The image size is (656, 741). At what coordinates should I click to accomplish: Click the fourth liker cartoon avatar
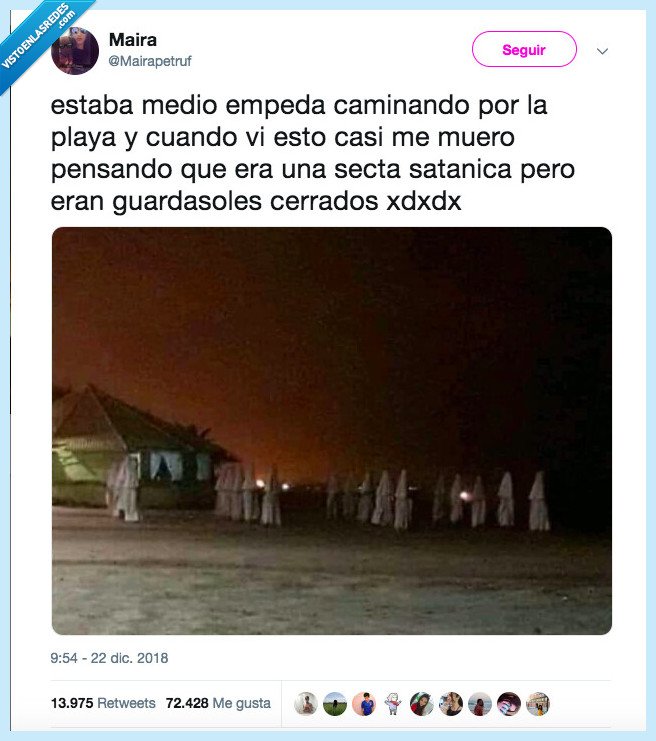(x=393, y=704)
